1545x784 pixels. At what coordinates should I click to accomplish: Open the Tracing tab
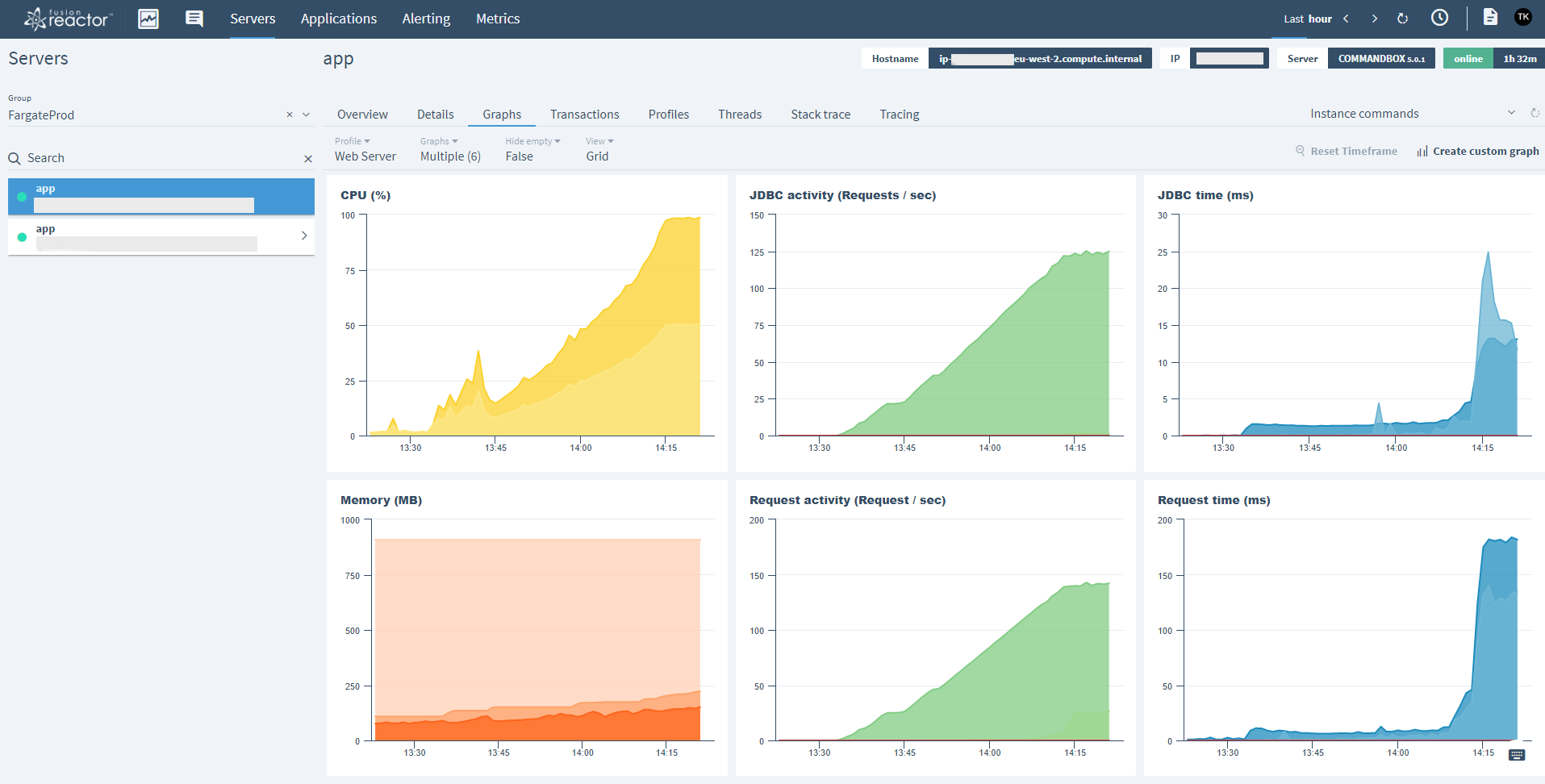(x=900, y=115)
